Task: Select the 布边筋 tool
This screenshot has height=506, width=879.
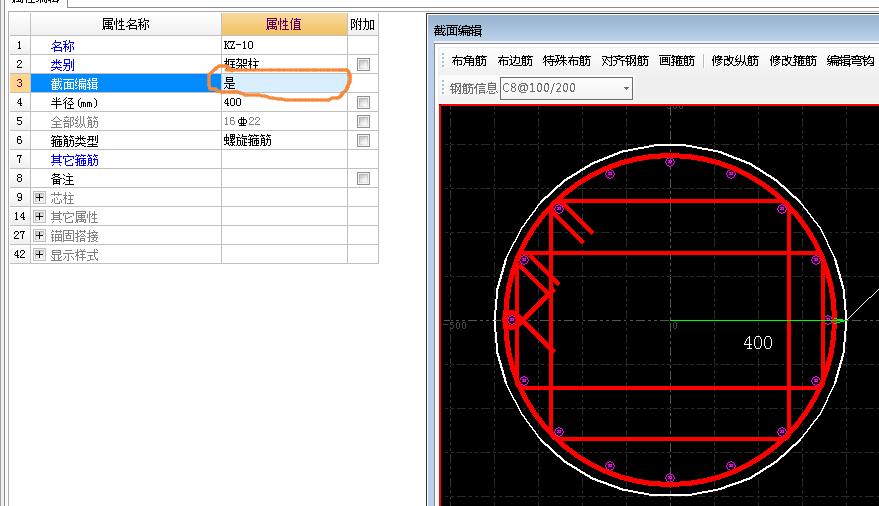Action: (x=515, y=61)
